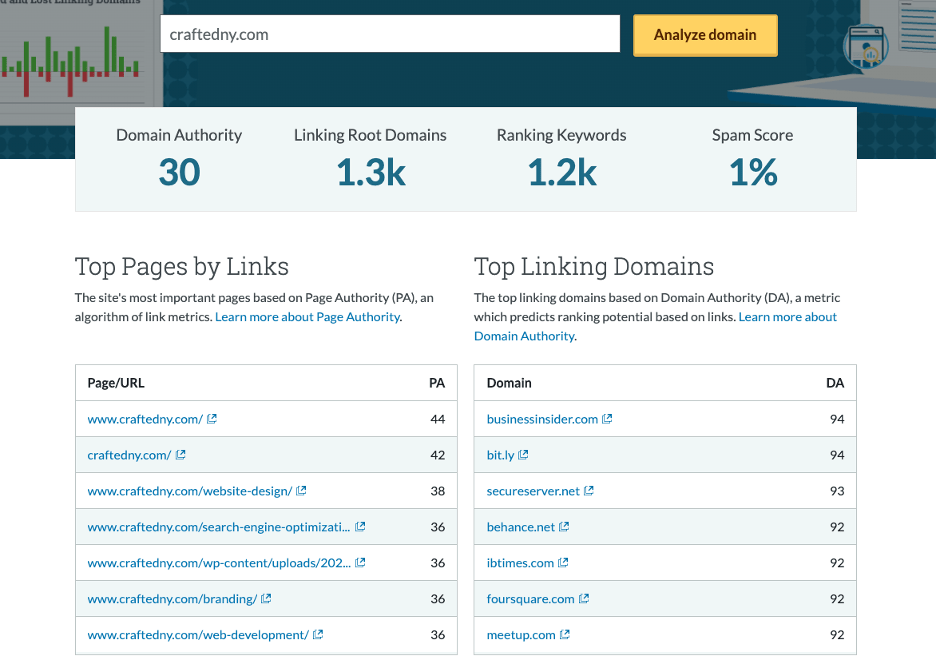Image resolution: width=936 pixels, height=664 pixels.
Task: Click external link icon next to meetup.com
Action: tap(565, 635)
